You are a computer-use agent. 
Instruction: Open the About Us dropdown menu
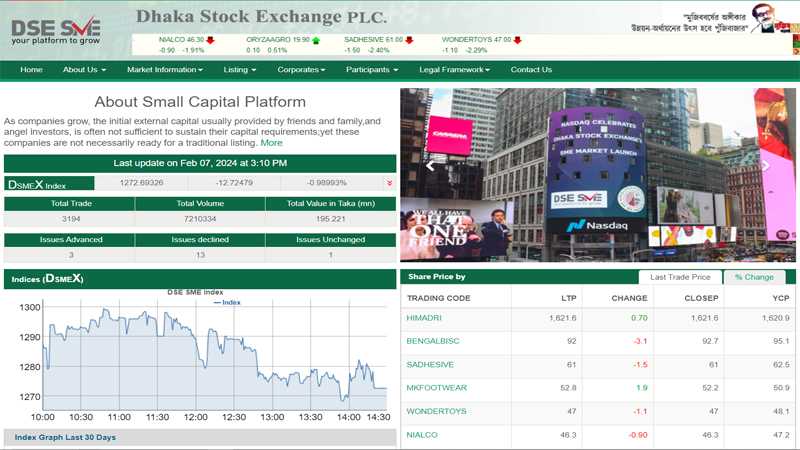click(x=84, y=70)
